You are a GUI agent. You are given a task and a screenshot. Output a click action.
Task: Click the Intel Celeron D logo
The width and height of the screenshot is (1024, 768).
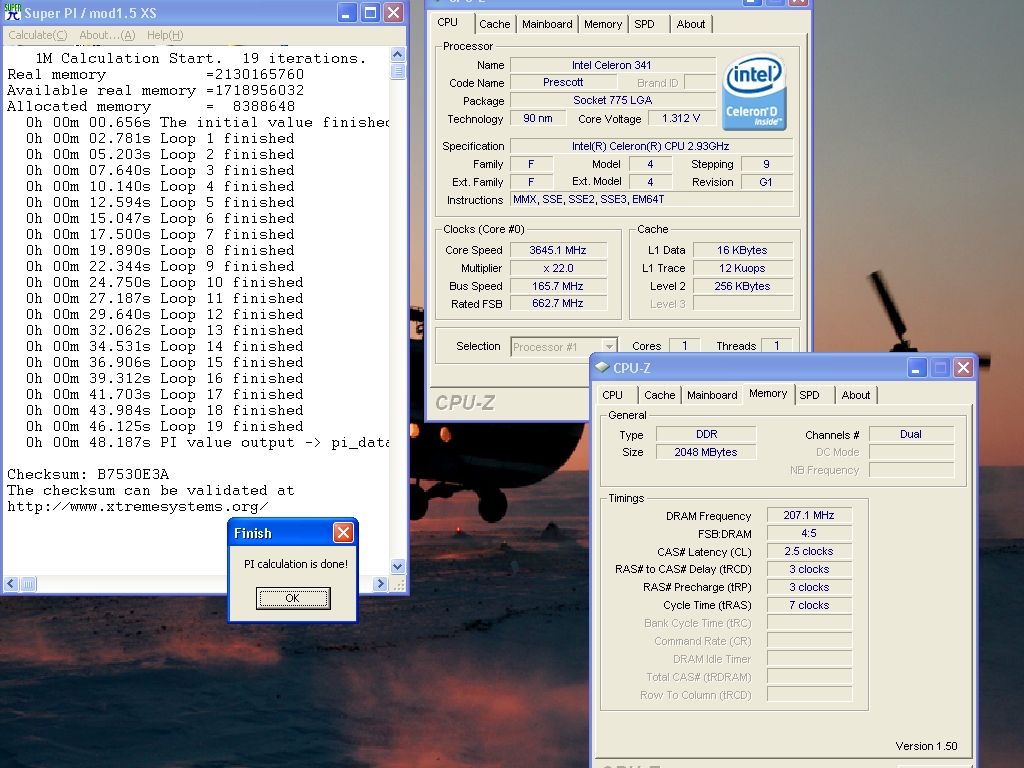coord(756,92)
